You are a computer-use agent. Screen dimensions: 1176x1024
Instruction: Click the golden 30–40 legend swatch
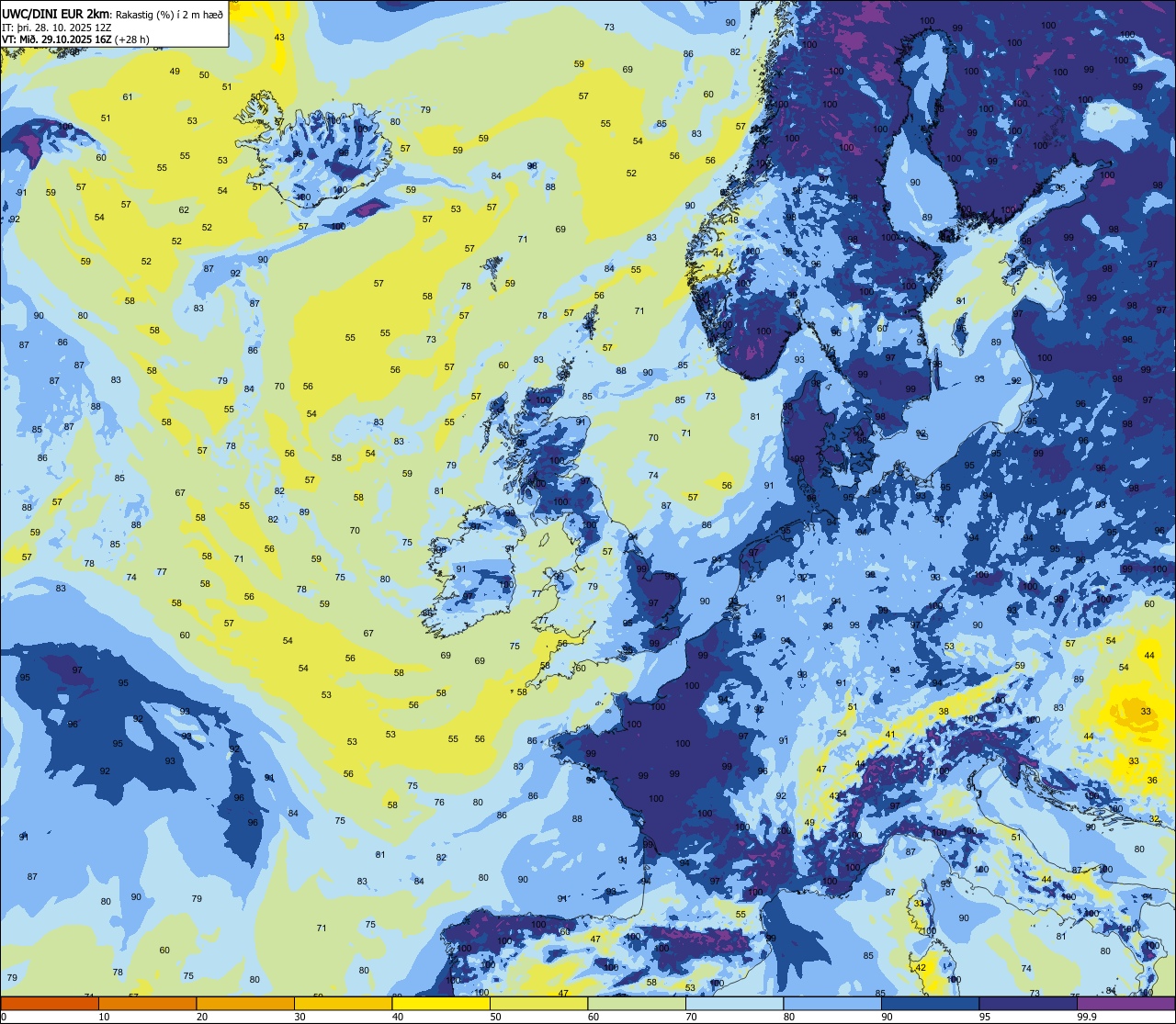[x=343, y=1003]
